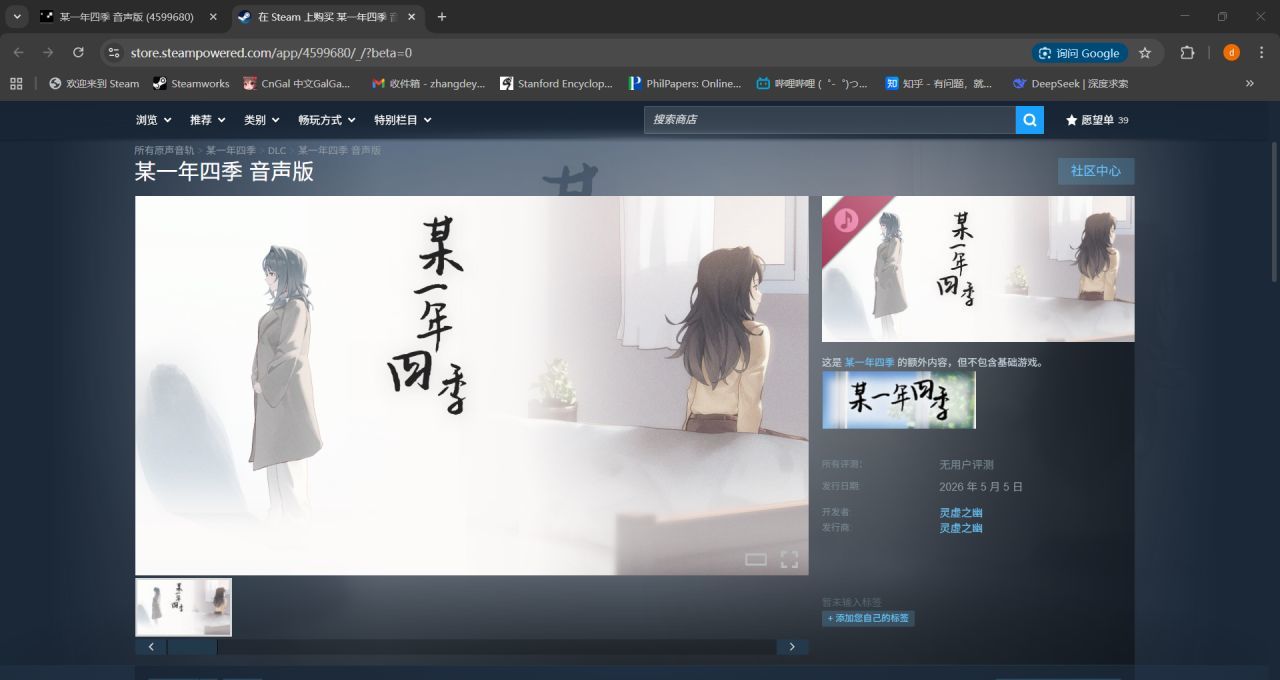1280x680 pixels.
Task: Click the 灵虚之幽 developer link
Action: tap(960, 513)
